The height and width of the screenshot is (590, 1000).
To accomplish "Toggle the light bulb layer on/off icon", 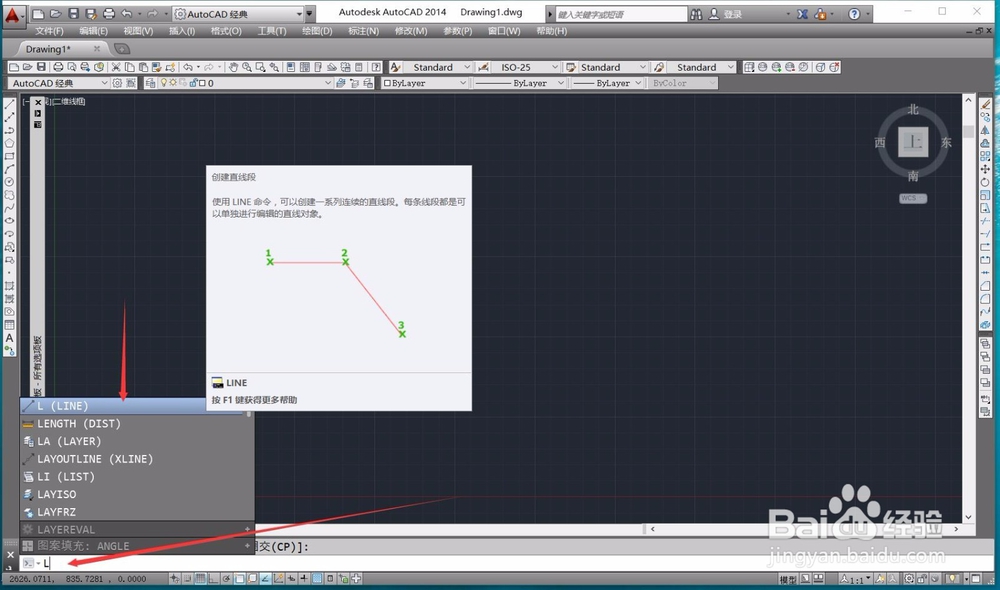I will 164,83.
